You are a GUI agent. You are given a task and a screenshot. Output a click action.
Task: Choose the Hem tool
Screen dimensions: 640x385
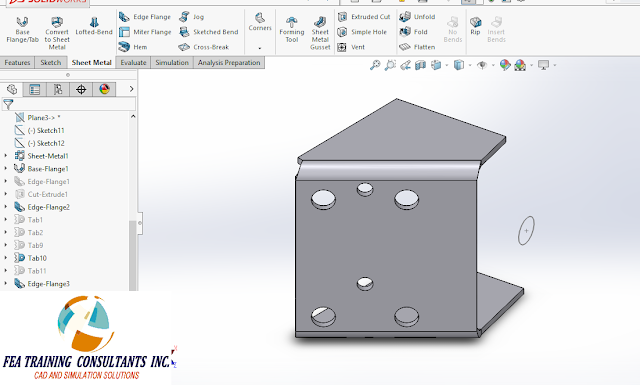(x=133, y=47)
